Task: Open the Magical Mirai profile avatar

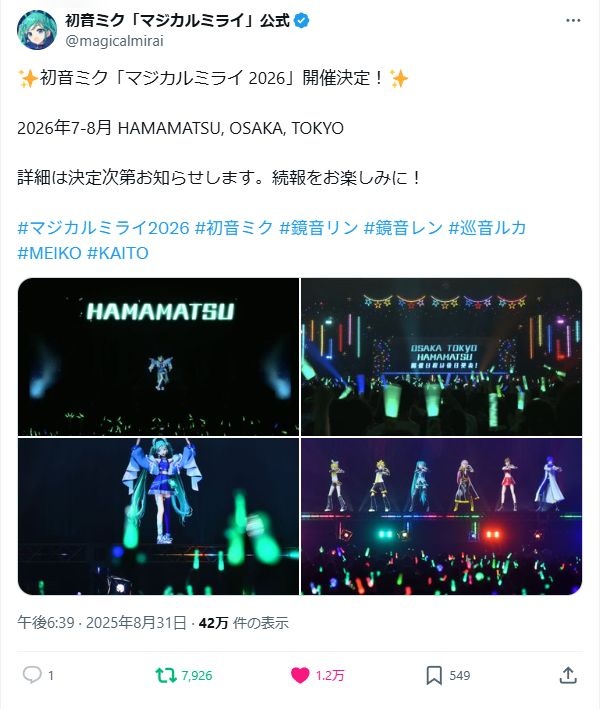Action: click(x=37, y=30)
